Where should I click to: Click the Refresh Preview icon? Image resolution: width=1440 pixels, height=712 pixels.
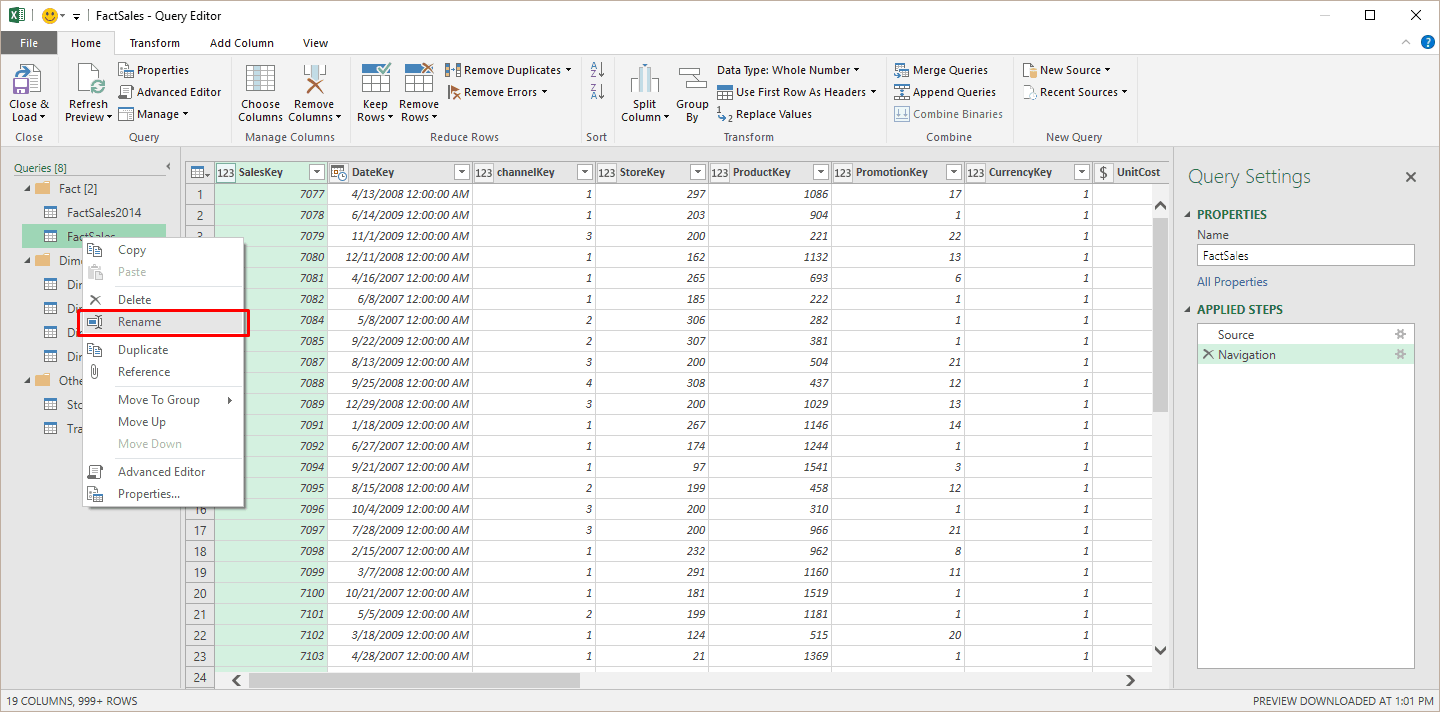pyautogui.click(x=89, y=80)
